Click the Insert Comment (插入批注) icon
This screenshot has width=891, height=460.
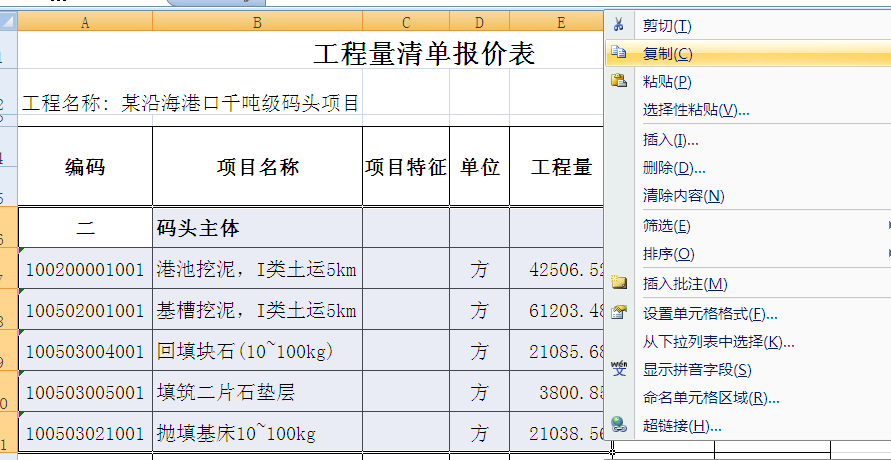click(619, 284)
